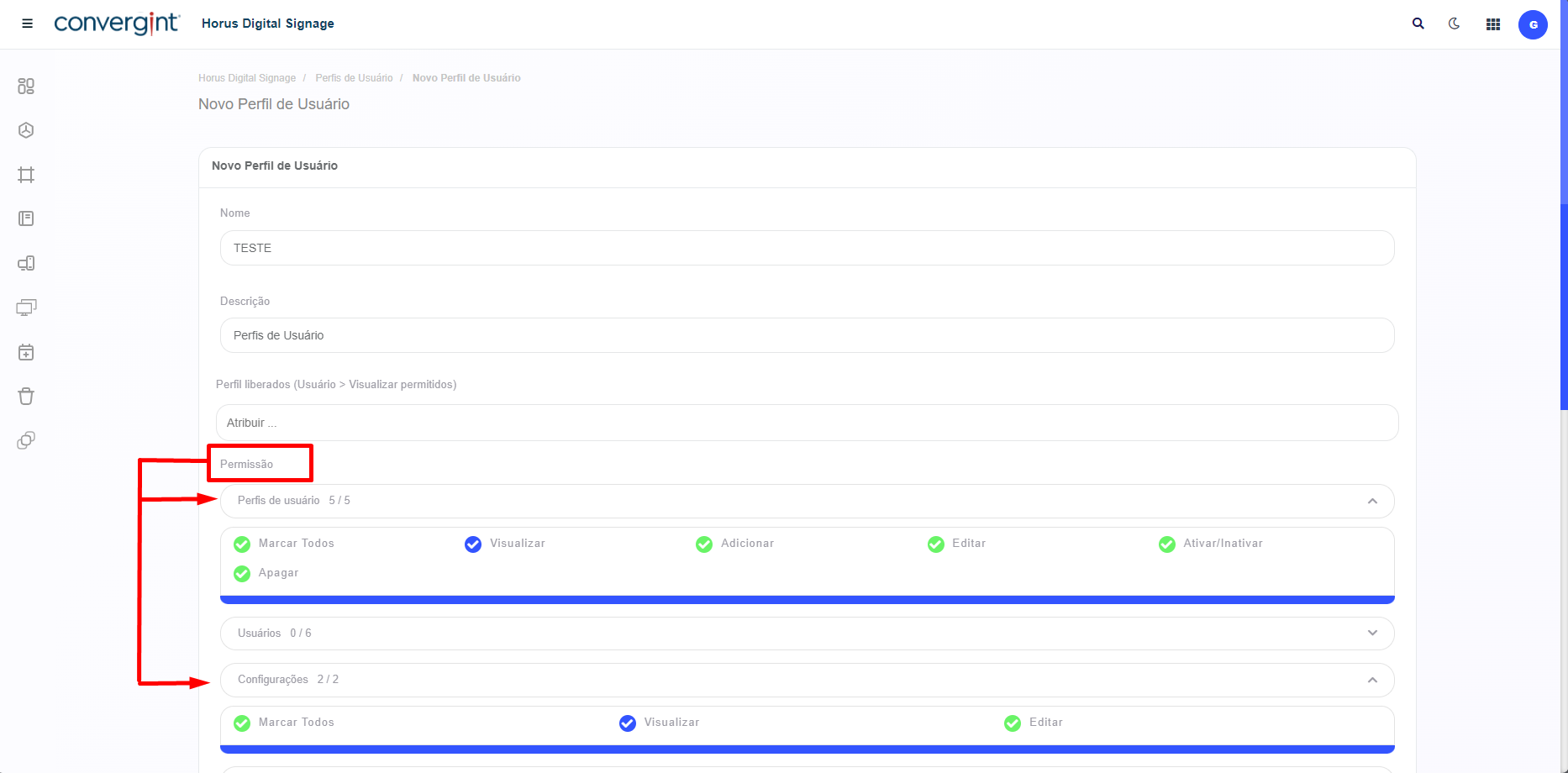Open the dashboard icon in the sidebar
1568x773 pixels.
[26, 87]
